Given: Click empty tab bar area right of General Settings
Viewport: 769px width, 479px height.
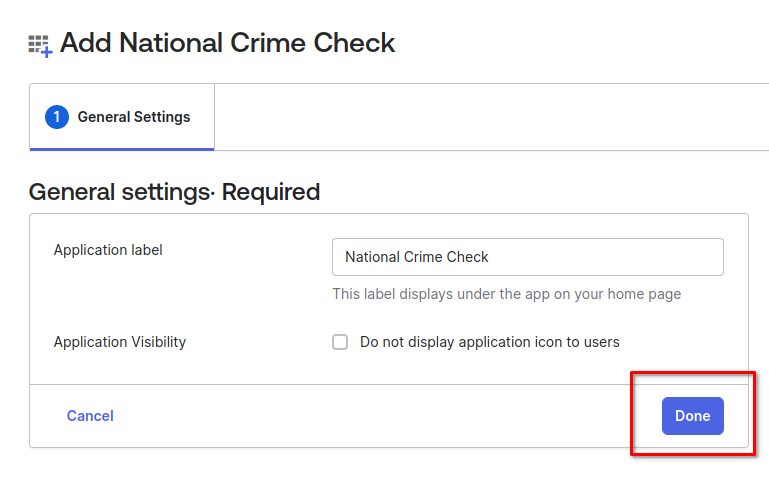Looking at the screenshot, I should pos(490,117).
